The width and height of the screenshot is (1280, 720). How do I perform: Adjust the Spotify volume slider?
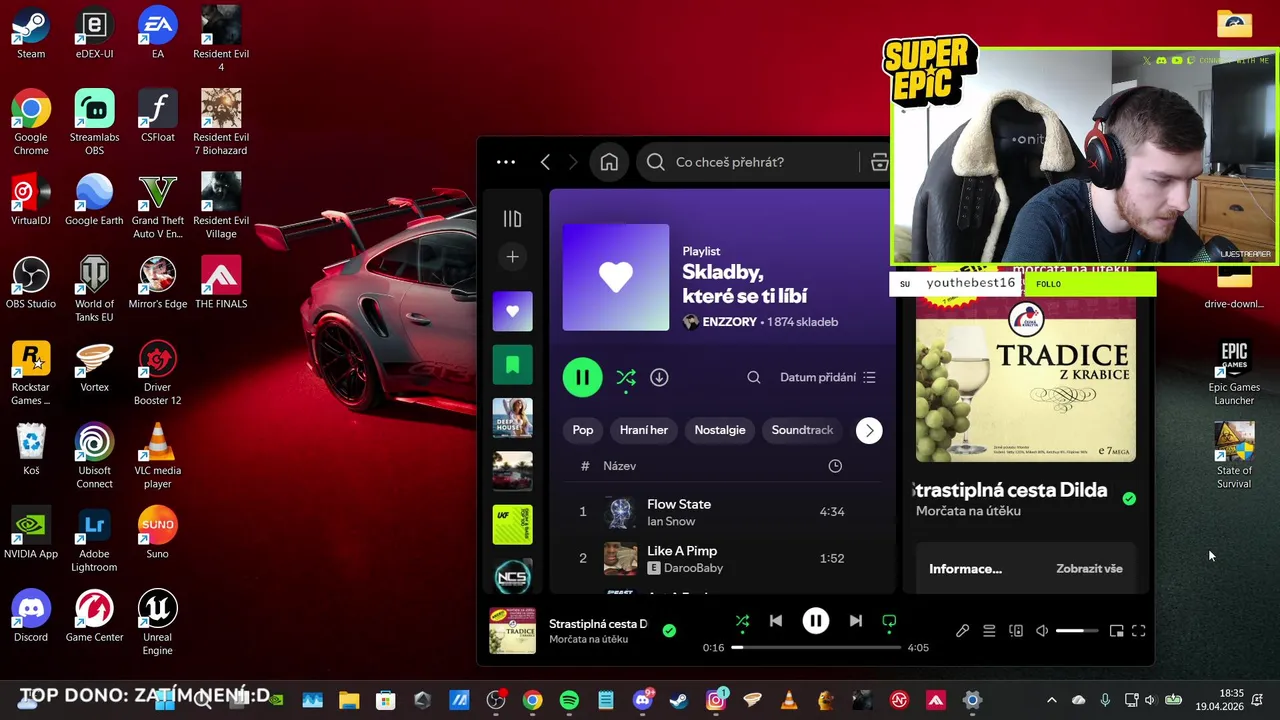(x=1077, y=631)
